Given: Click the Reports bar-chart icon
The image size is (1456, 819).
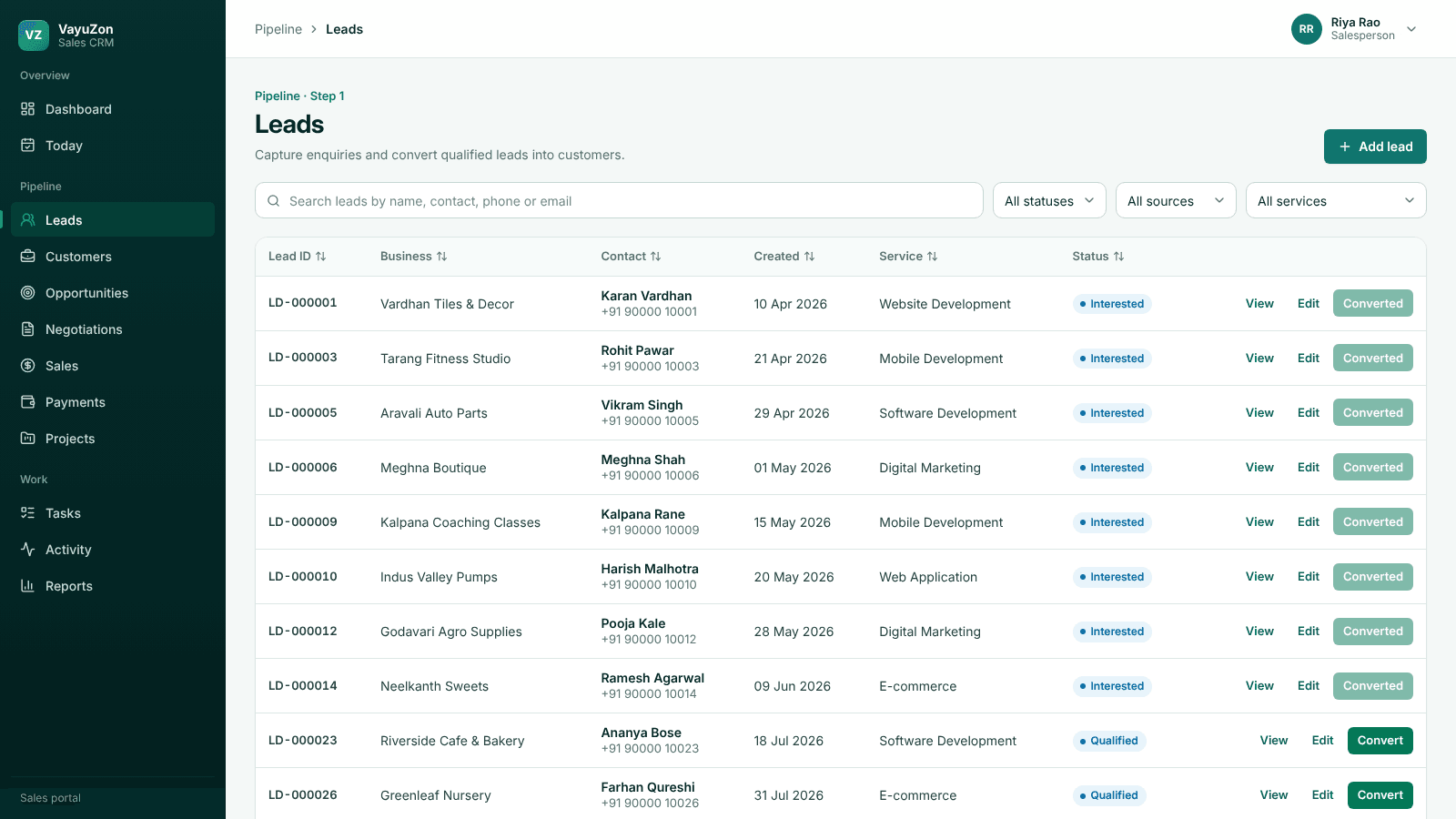Looking at the screenshot, I should [28, 586].
